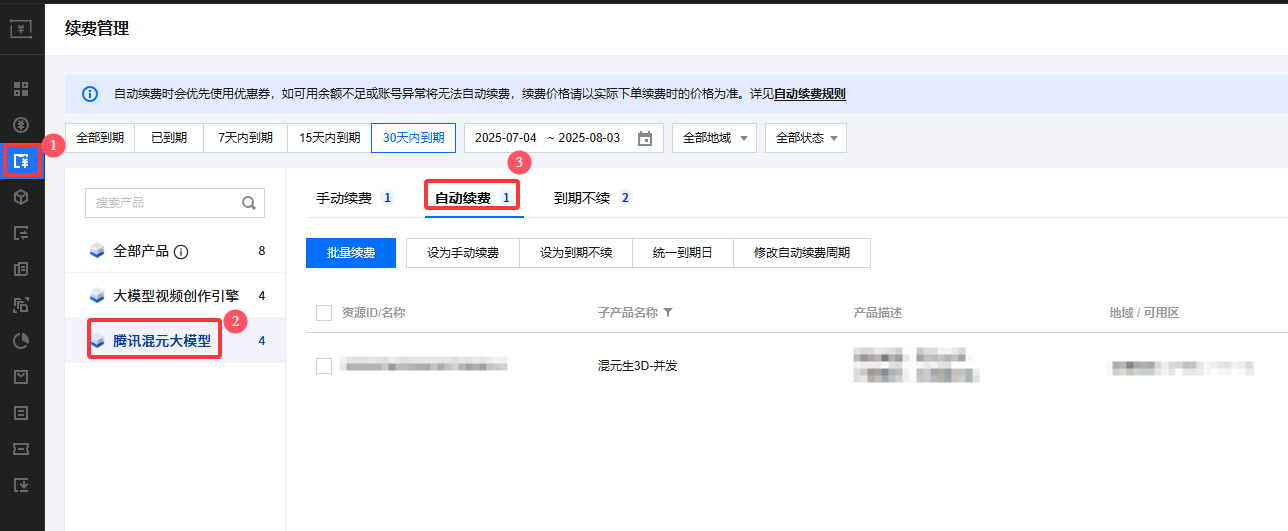This screenshot has width=1288, height=531.
Task: Select 腾讯混元大模型 in the product list
Action: click(175, 341)
